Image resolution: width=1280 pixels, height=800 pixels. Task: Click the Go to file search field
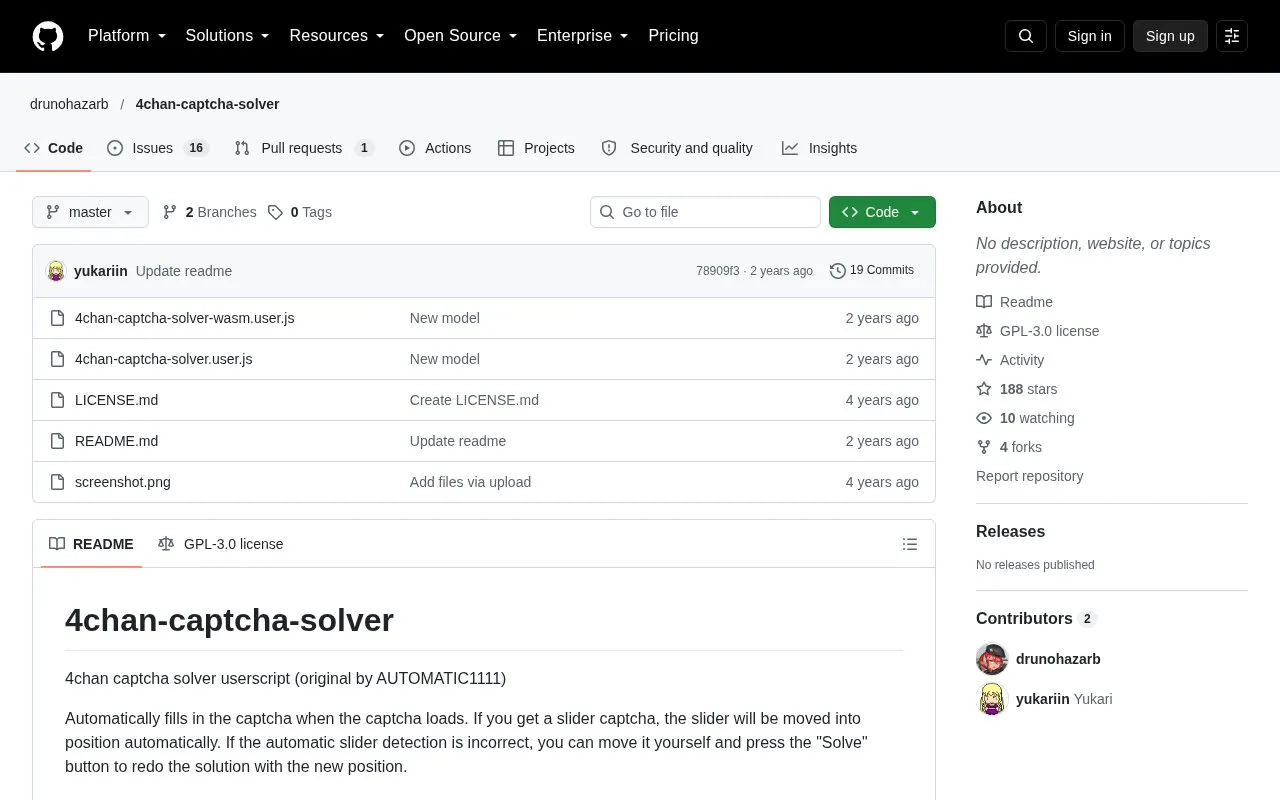coord(705,212)
